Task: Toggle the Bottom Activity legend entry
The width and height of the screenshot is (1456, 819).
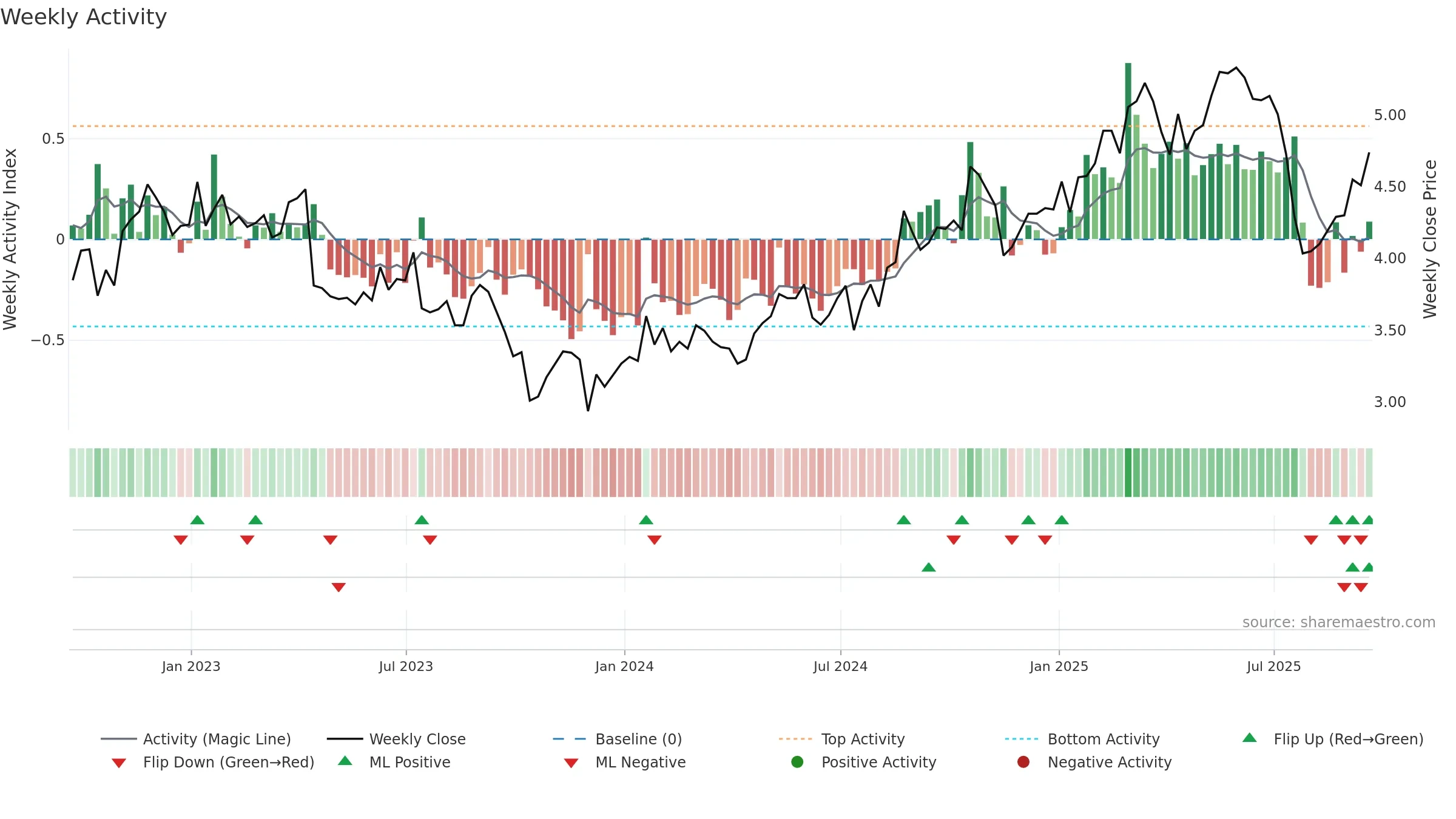Action: (x=1082, y=739)
